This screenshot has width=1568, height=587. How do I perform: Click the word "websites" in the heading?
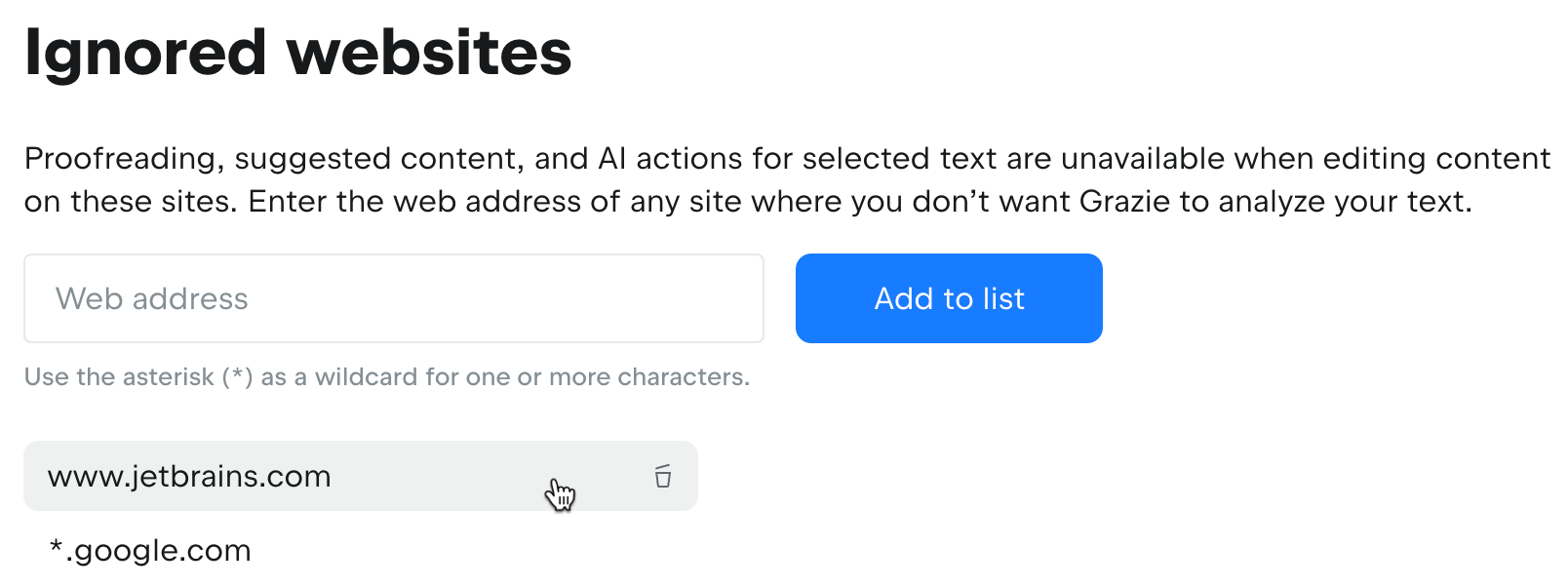[429, 53]
